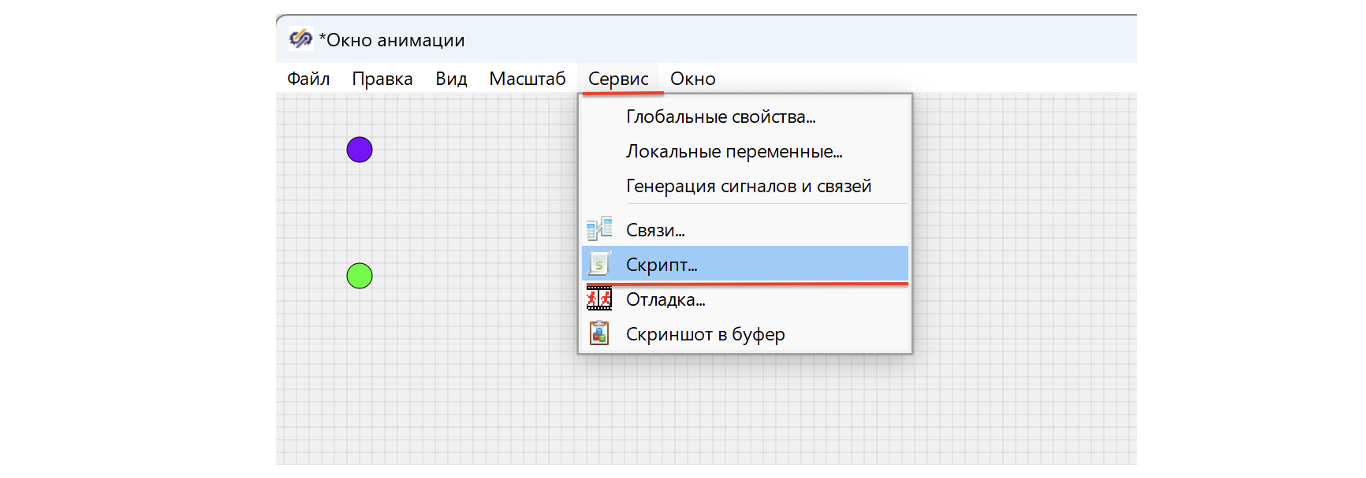1366x478 pixels.
Task: Click the *Окно анимации window title
Action: [392, 41]
